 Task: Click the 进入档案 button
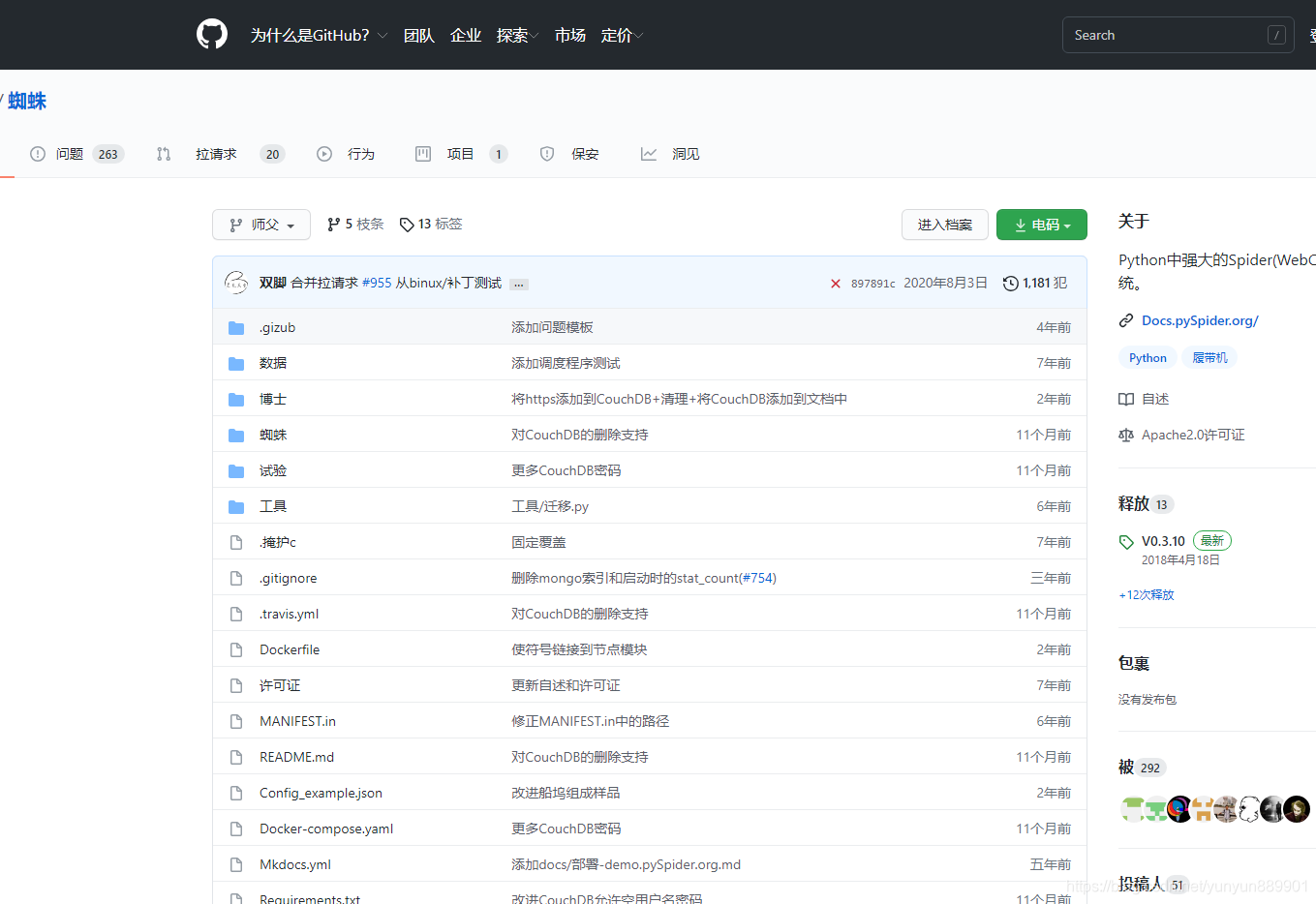pyautogui.click(x=945, y=225)
